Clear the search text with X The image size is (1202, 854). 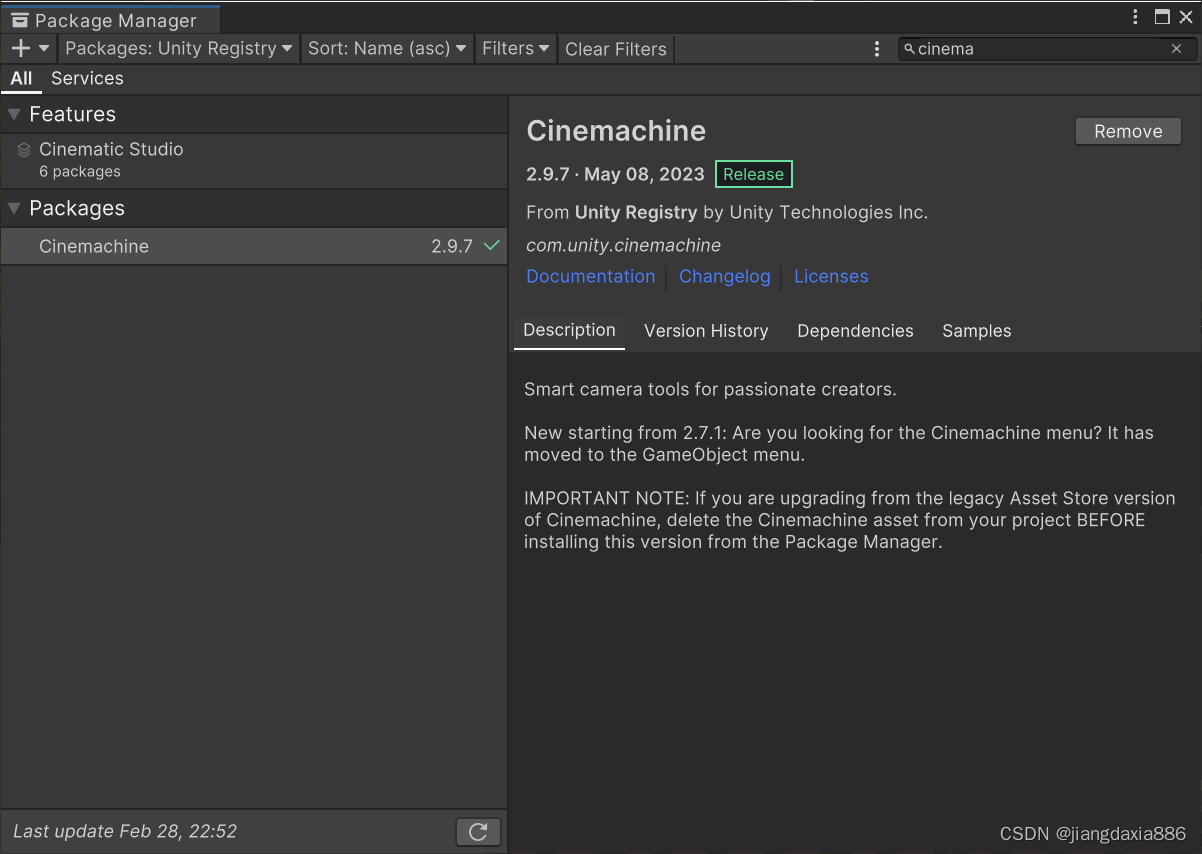click(1176, 48)
